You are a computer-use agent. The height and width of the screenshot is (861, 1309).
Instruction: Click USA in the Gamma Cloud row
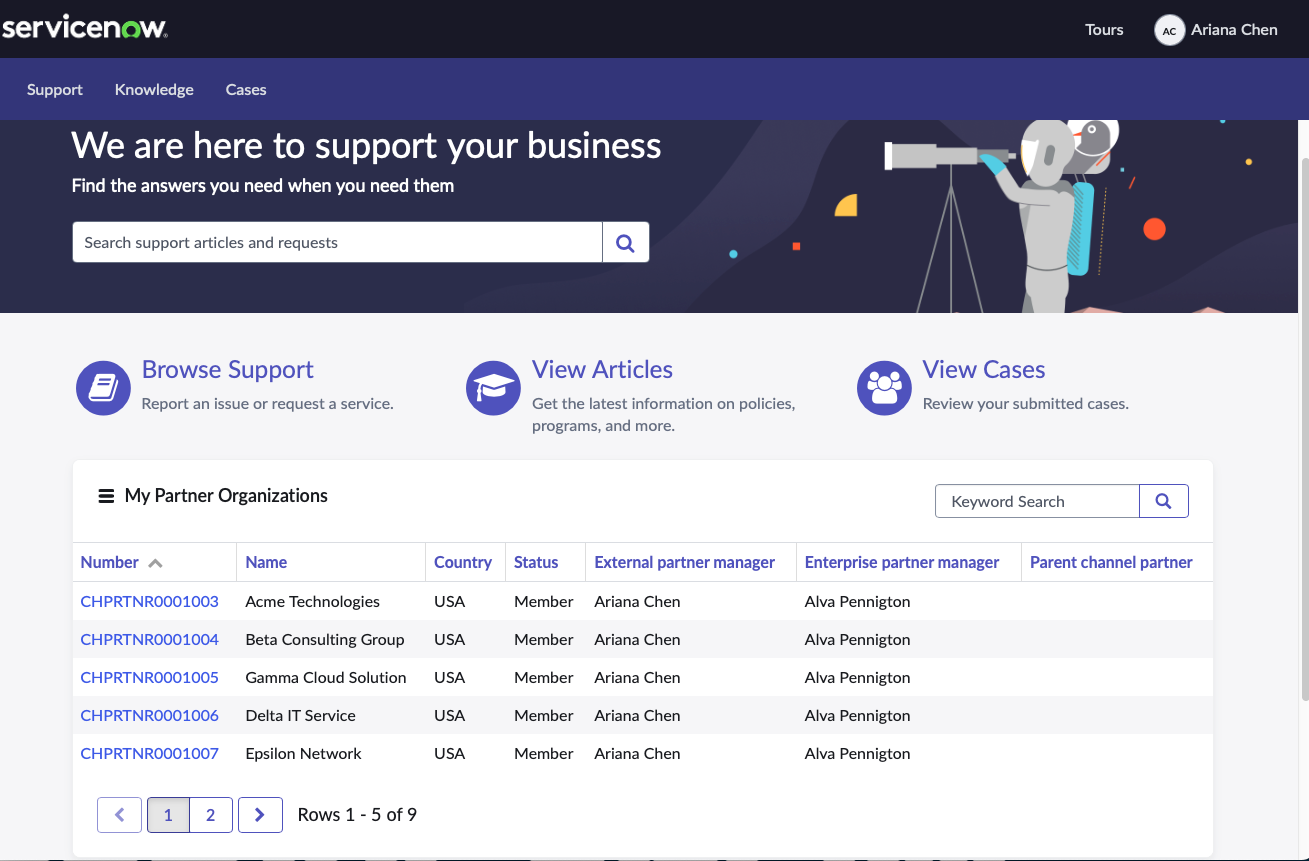coord(450,677)
